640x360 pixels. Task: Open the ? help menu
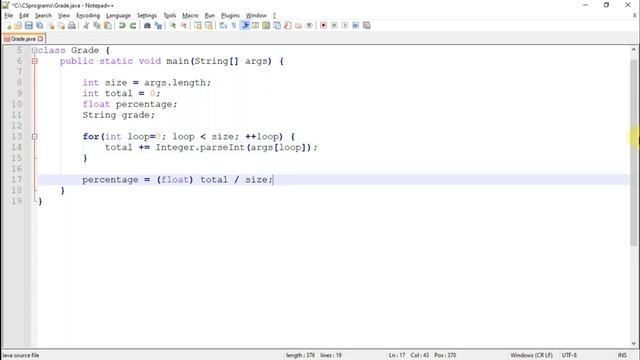point(274,16)
